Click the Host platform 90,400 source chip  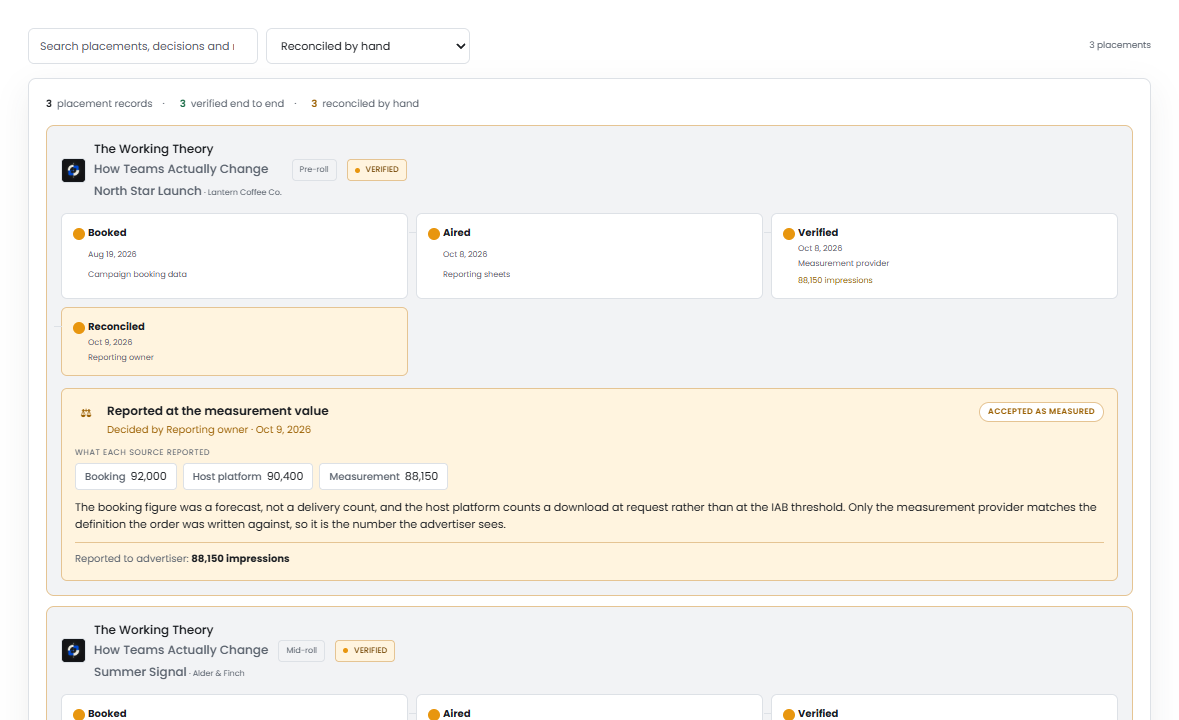click(x=247, y=476)
